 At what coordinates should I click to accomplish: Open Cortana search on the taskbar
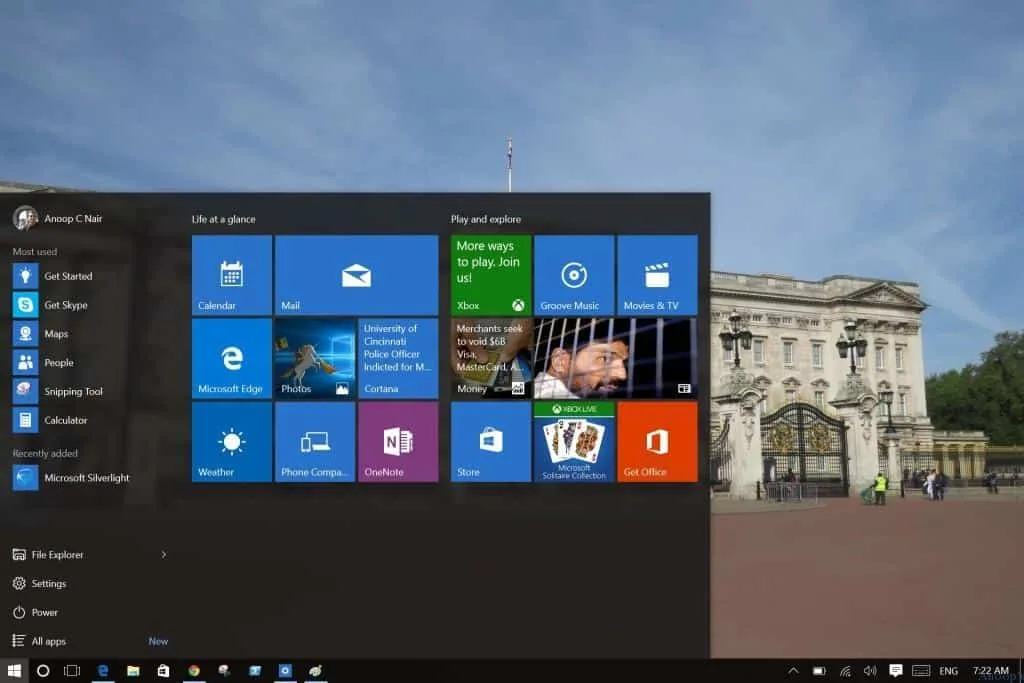point(43,670)
